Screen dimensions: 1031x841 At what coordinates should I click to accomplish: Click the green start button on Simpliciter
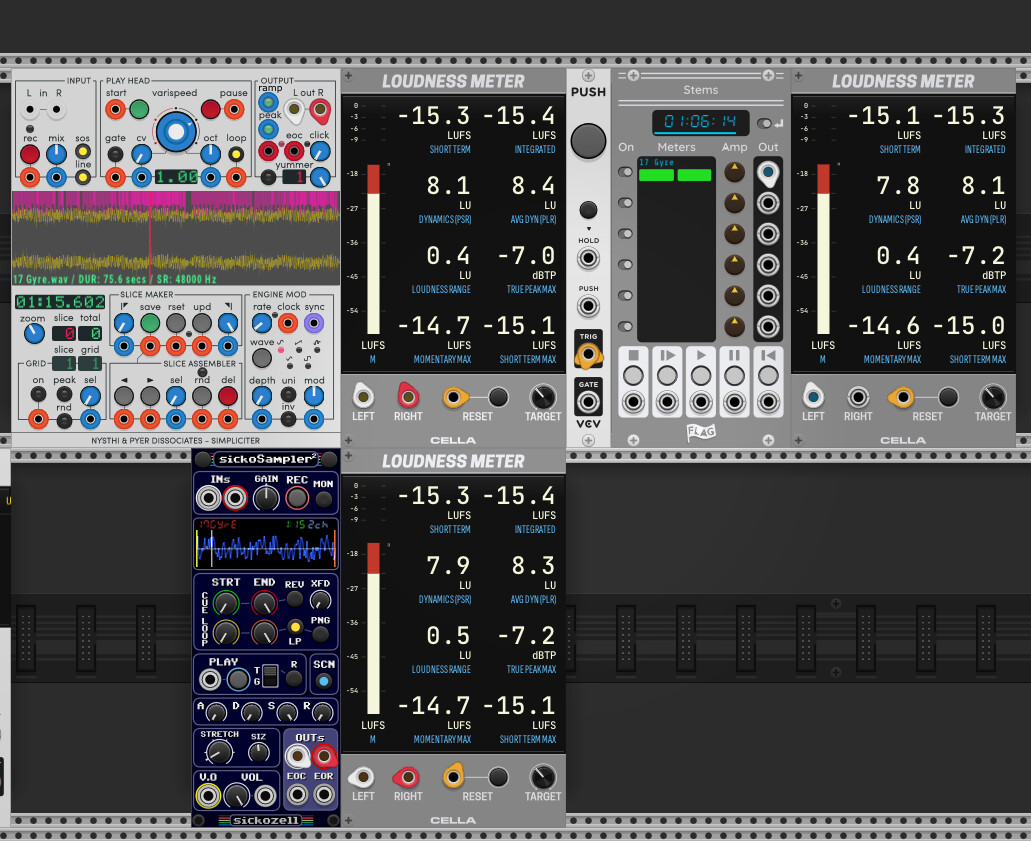click(x=139, y=109)
